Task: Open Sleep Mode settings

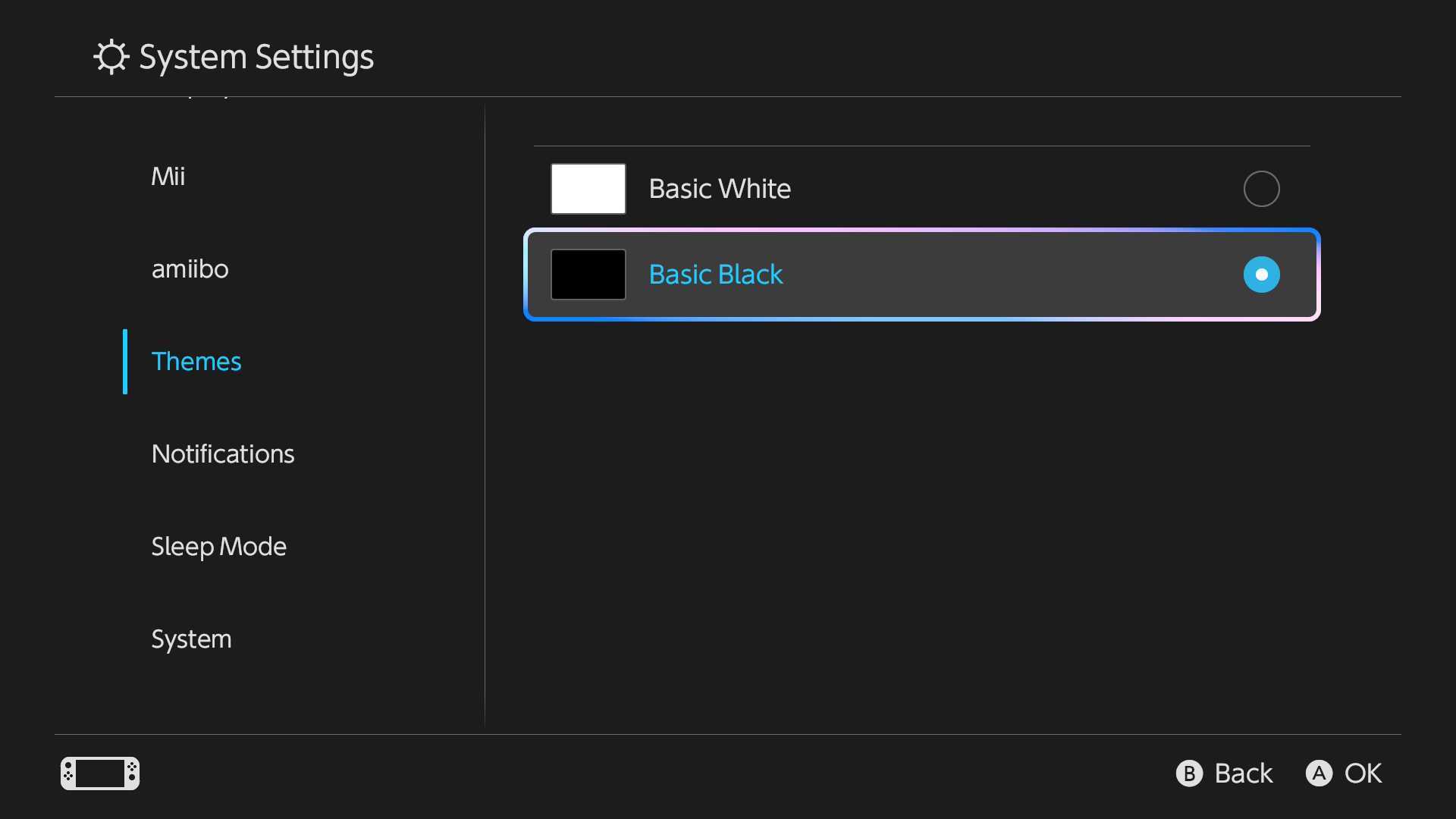Action: 218,547
